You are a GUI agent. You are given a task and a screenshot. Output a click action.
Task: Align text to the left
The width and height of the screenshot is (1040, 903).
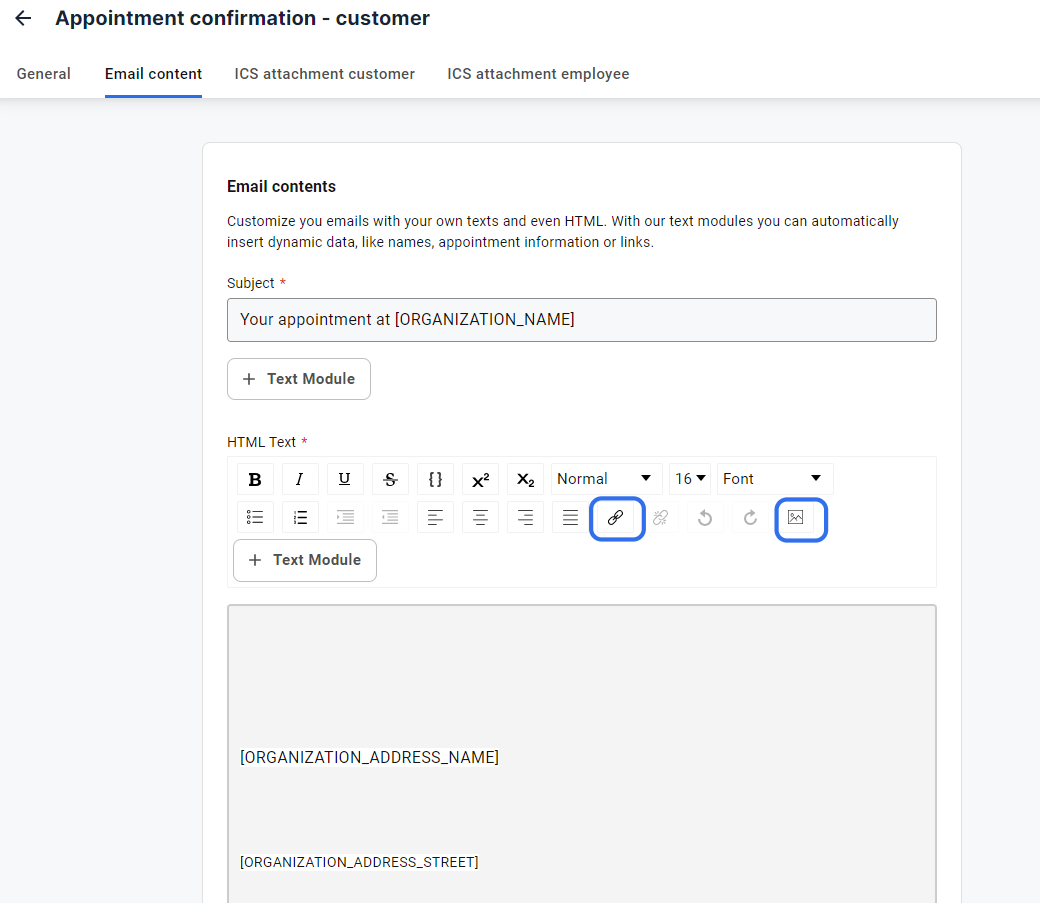point(435,518)
